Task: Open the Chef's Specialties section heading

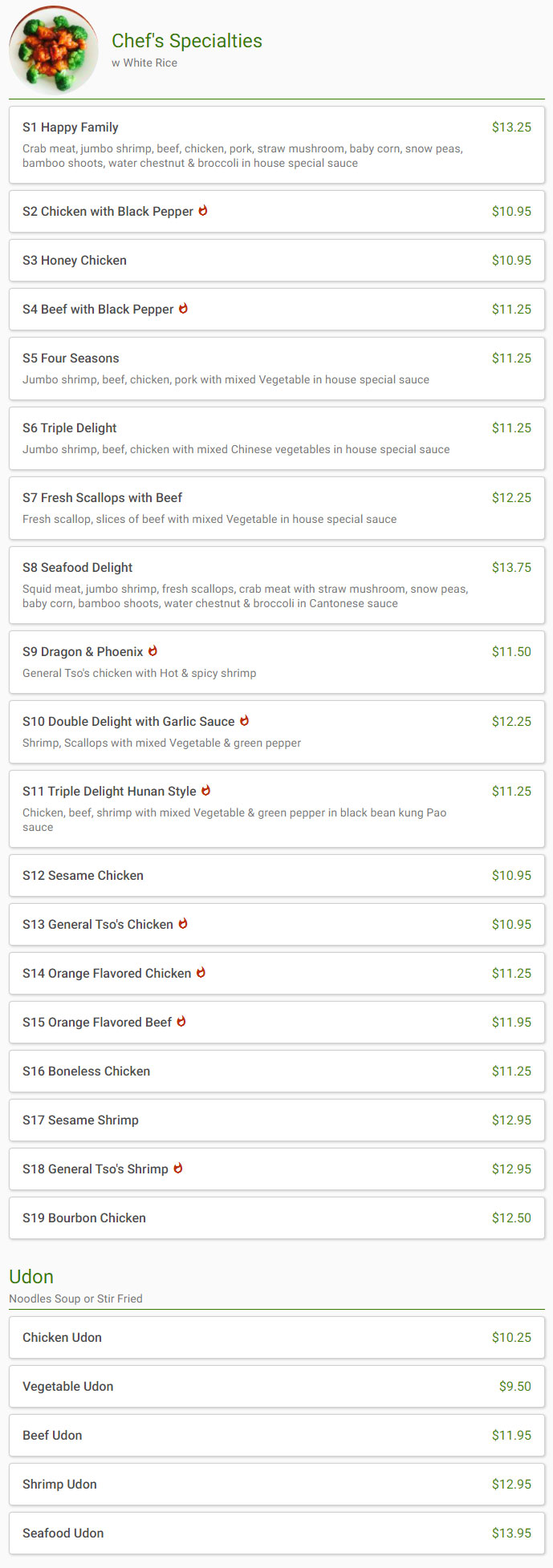Action: click(x=187, y=41)
